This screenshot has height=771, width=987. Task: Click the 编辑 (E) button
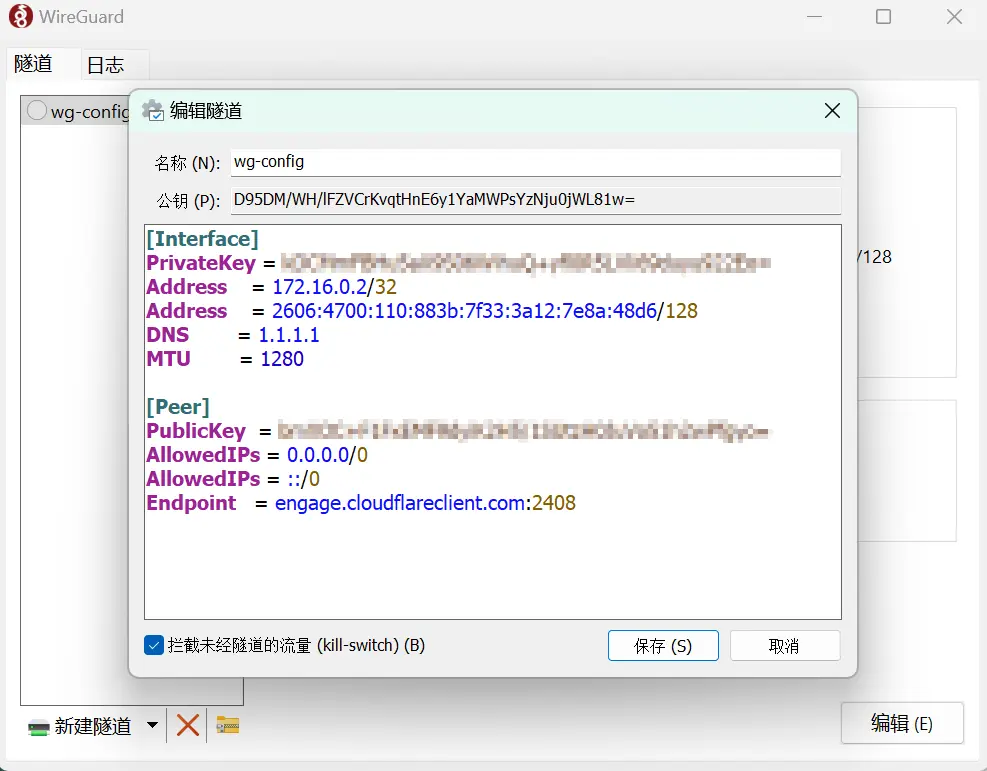click(902, 723)
